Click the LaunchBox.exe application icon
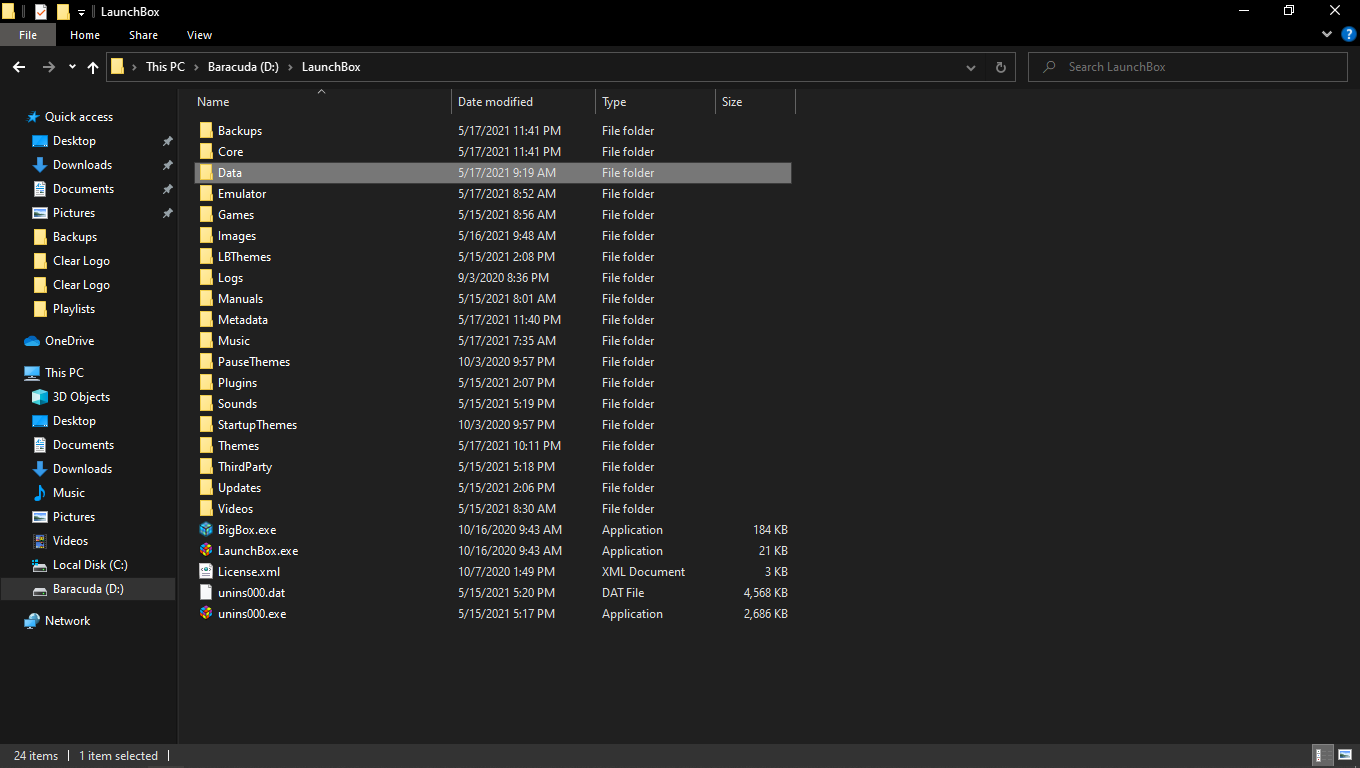This screenshot has height=768, width=1360. 206,551
